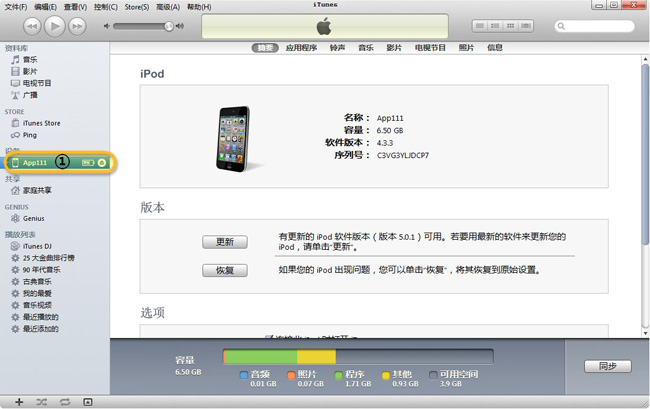
Task: Click the vertical scrollbar of summary pane
Action: [x=645, y=154]
